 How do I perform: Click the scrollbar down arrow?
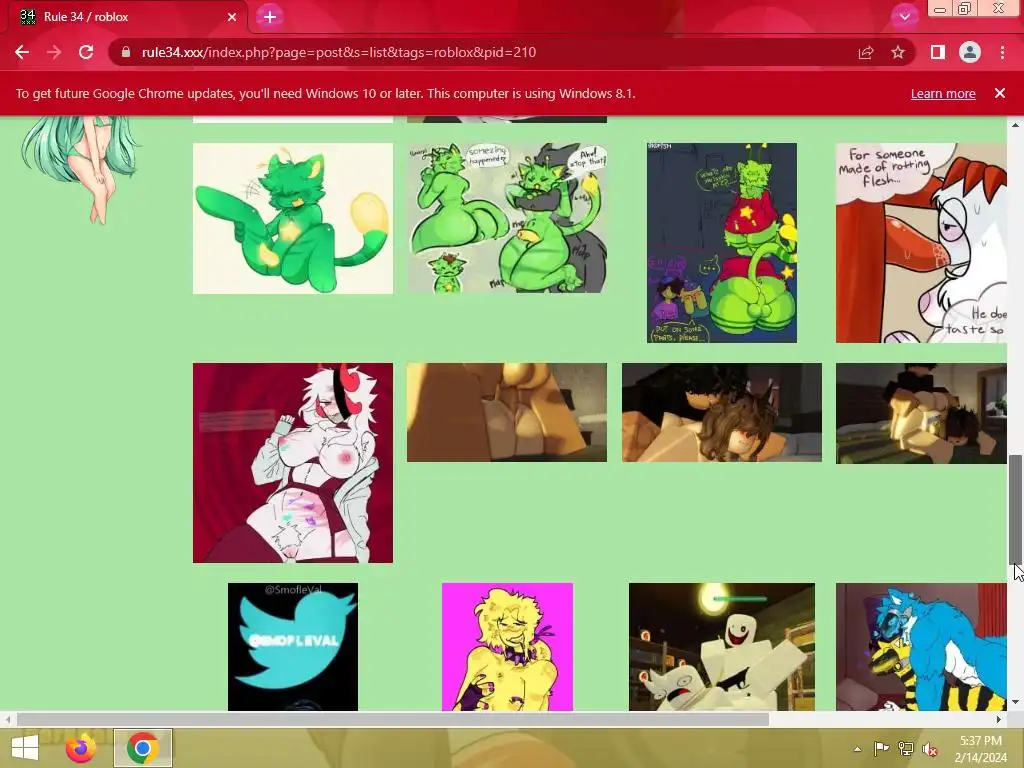click(1016, 703)
